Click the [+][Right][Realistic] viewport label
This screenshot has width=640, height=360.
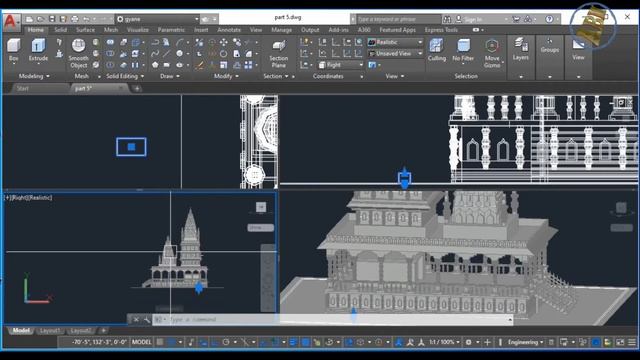(x=28, y=198)
